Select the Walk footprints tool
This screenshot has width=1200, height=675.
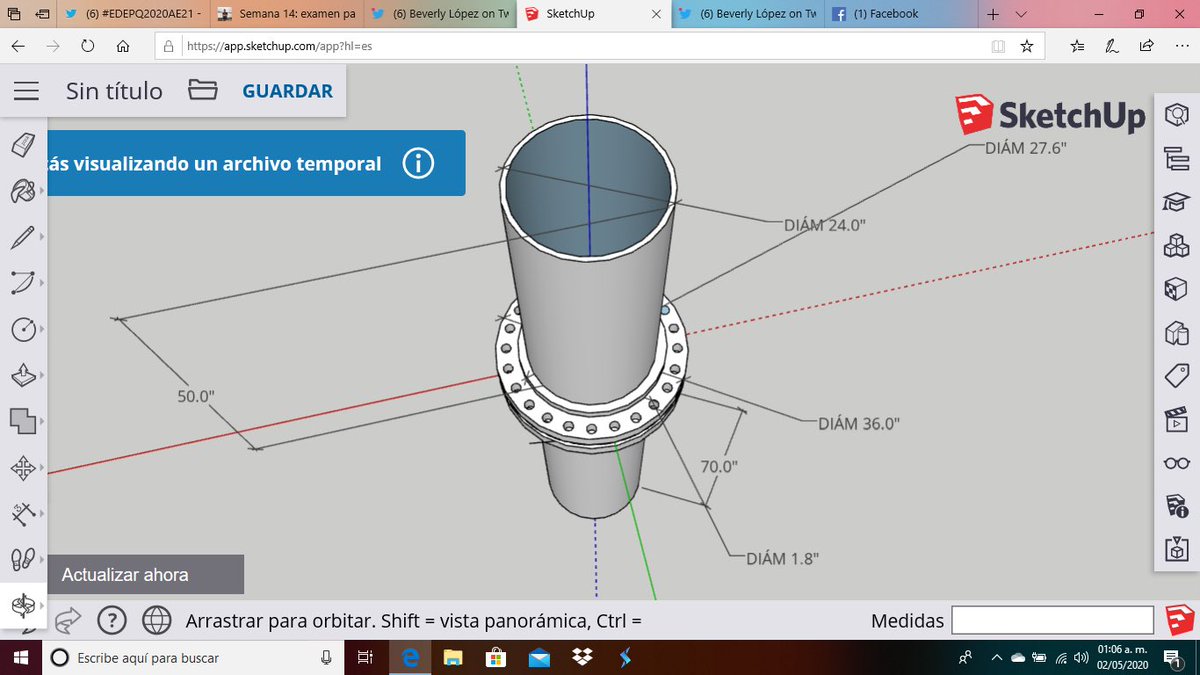[22, 560]
